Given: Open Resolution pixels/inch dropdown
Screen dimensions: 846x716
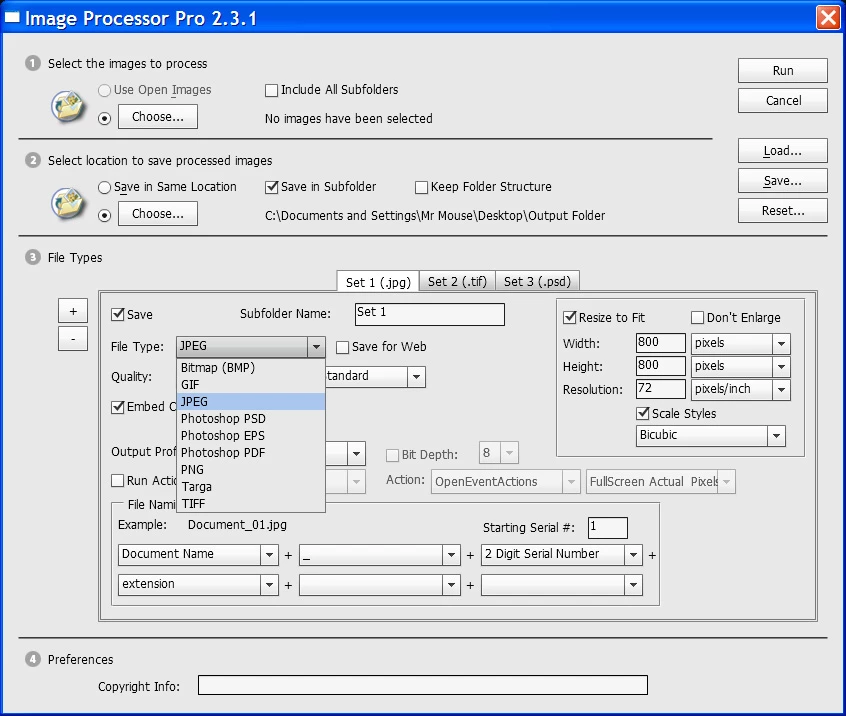Looking at the screenshot, I should pos(781,390).
